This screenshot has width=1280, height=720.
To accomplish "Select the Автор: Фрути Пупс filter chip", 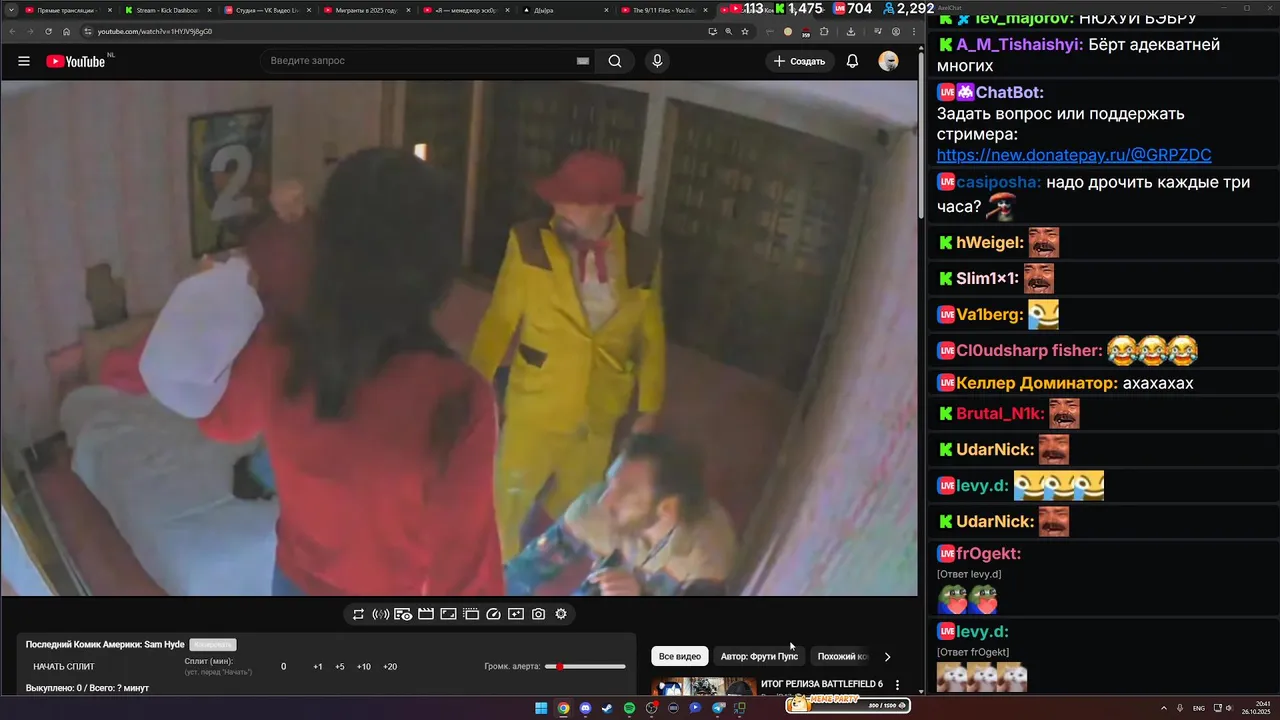I will point(759,657).
